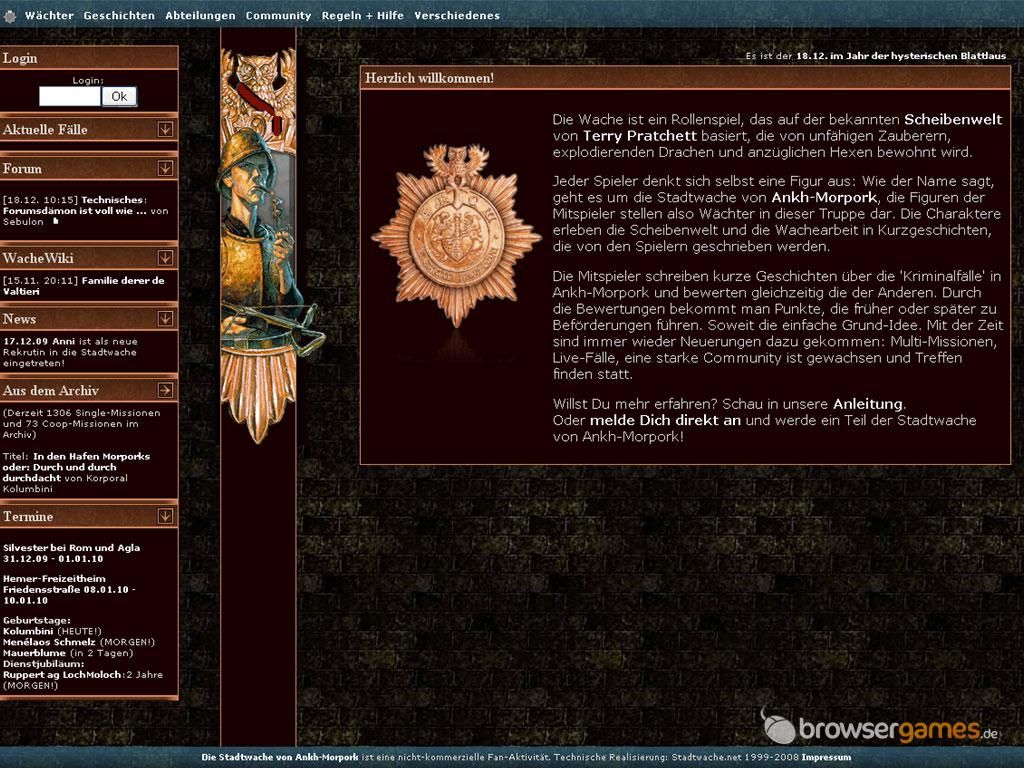Click the date text '18.12. im Jahr der hysterischen Blattlaus'

point(901,56)
